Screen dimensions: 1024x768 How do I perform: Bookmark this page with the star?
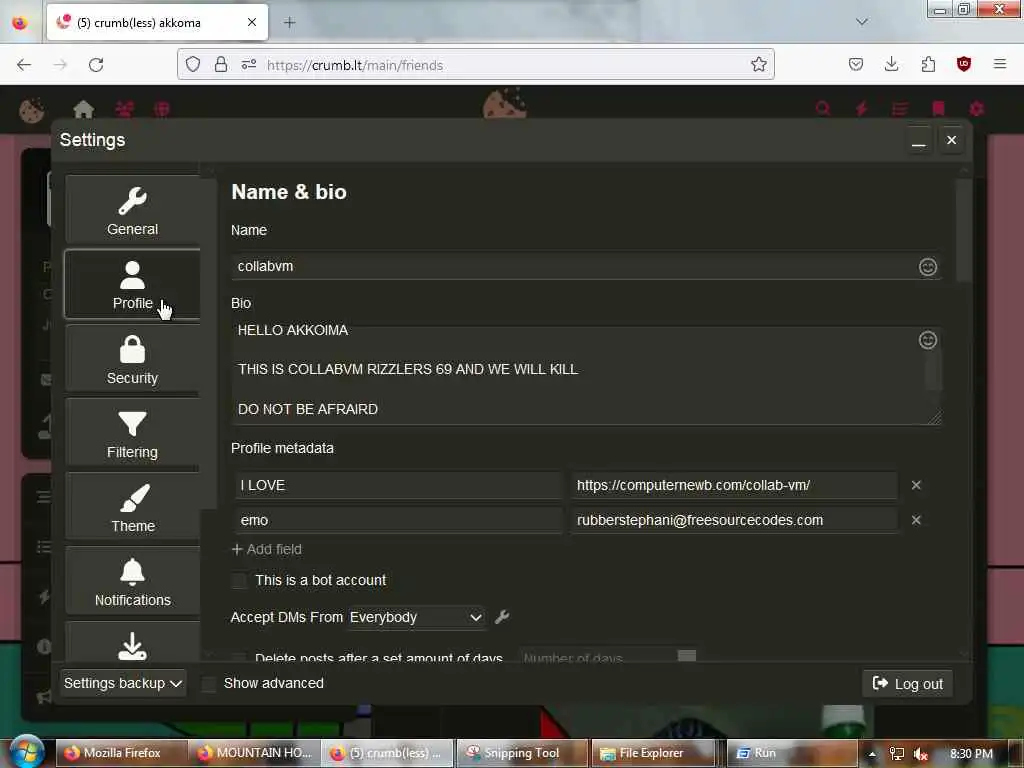(758, 65)
